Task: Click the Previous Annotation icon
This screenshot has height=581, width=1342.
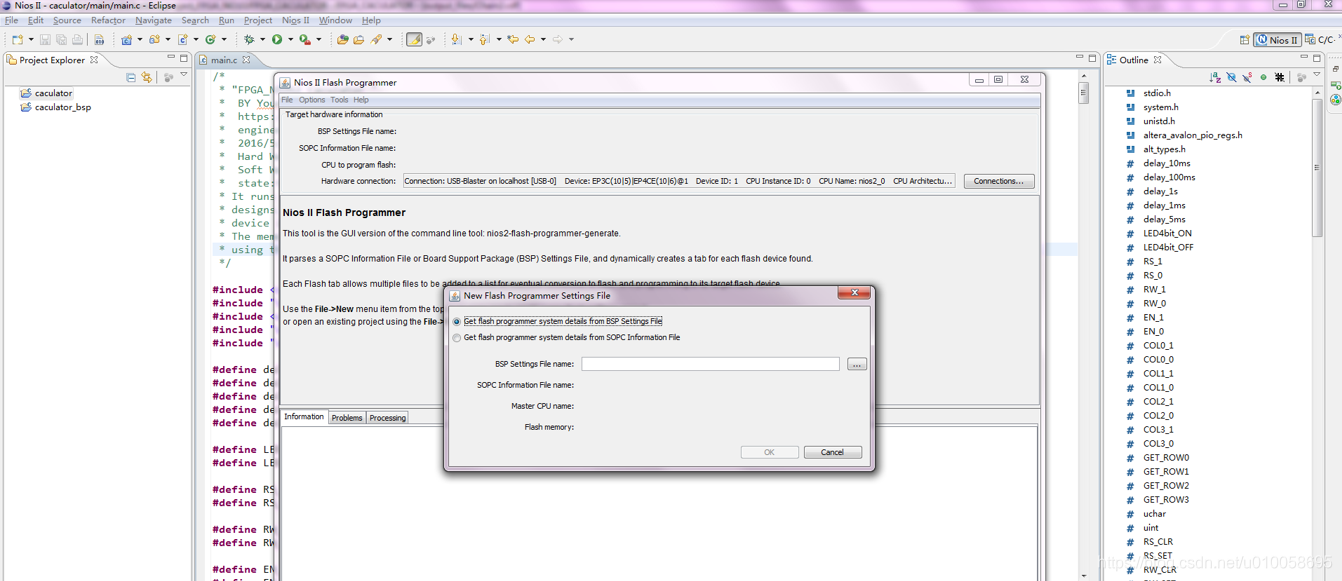Action: [x=485, y=40]
